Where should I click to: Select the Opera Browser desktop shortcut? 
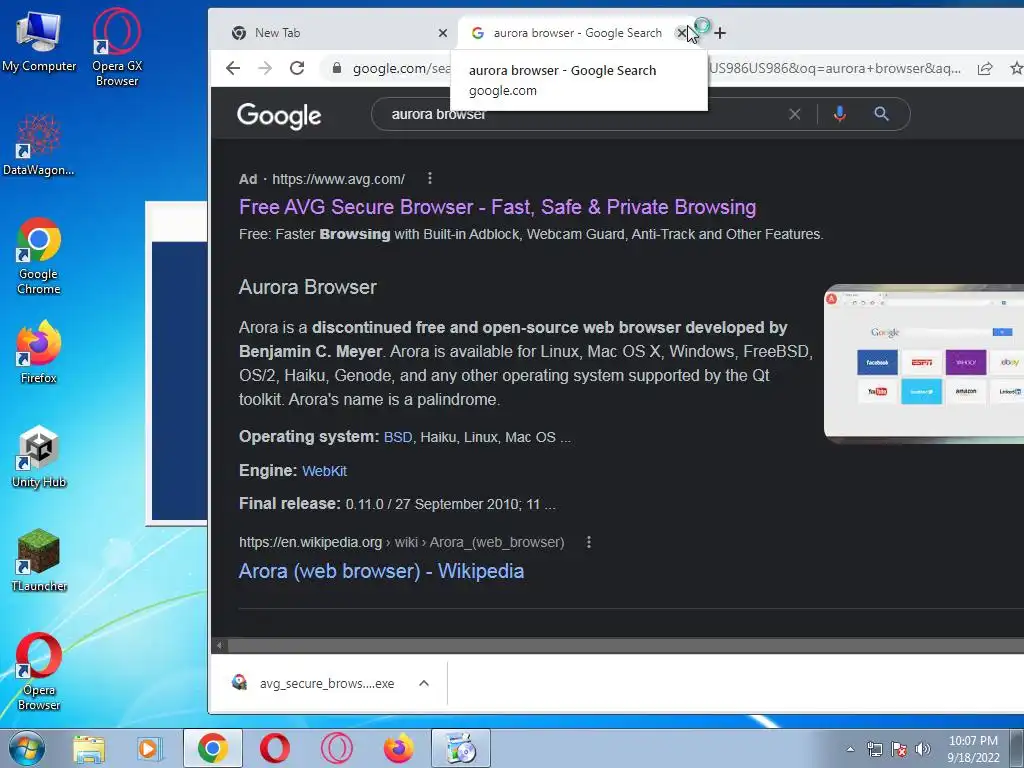[x=39, y=671]
